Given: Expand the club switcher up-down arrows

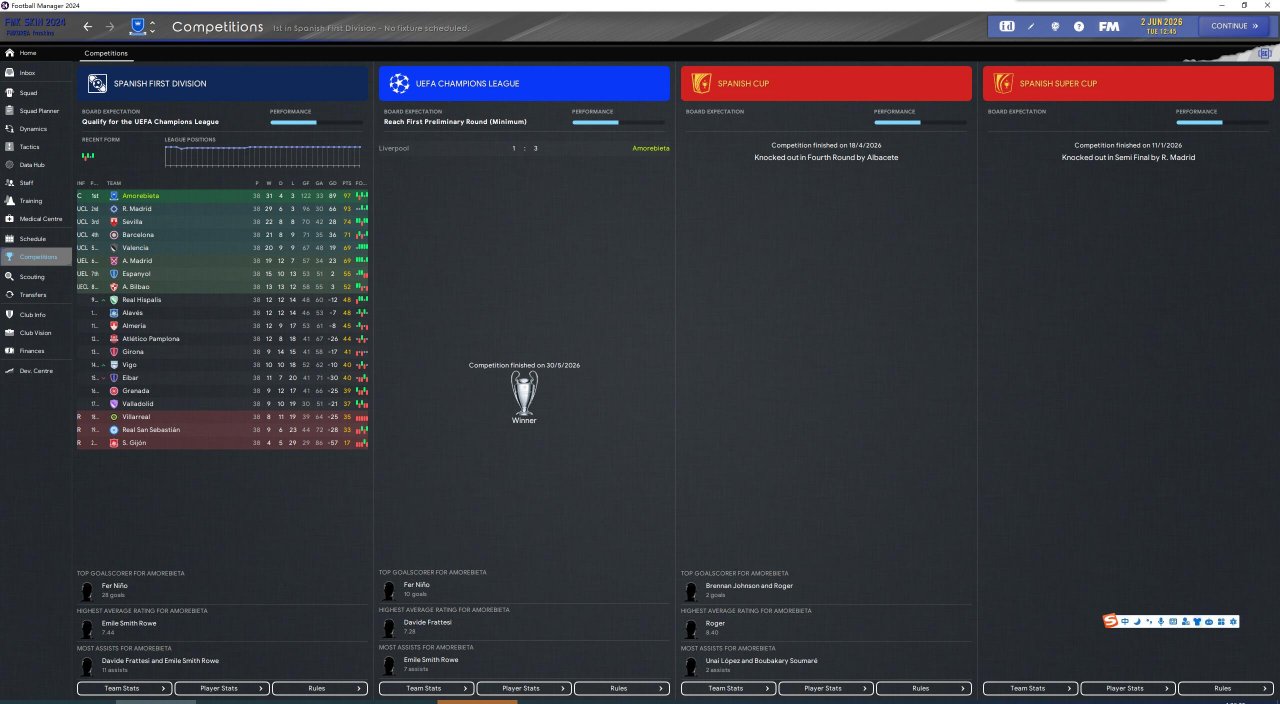Looking at the screenshot, I should pyautogui.click(x=152, y=27).
